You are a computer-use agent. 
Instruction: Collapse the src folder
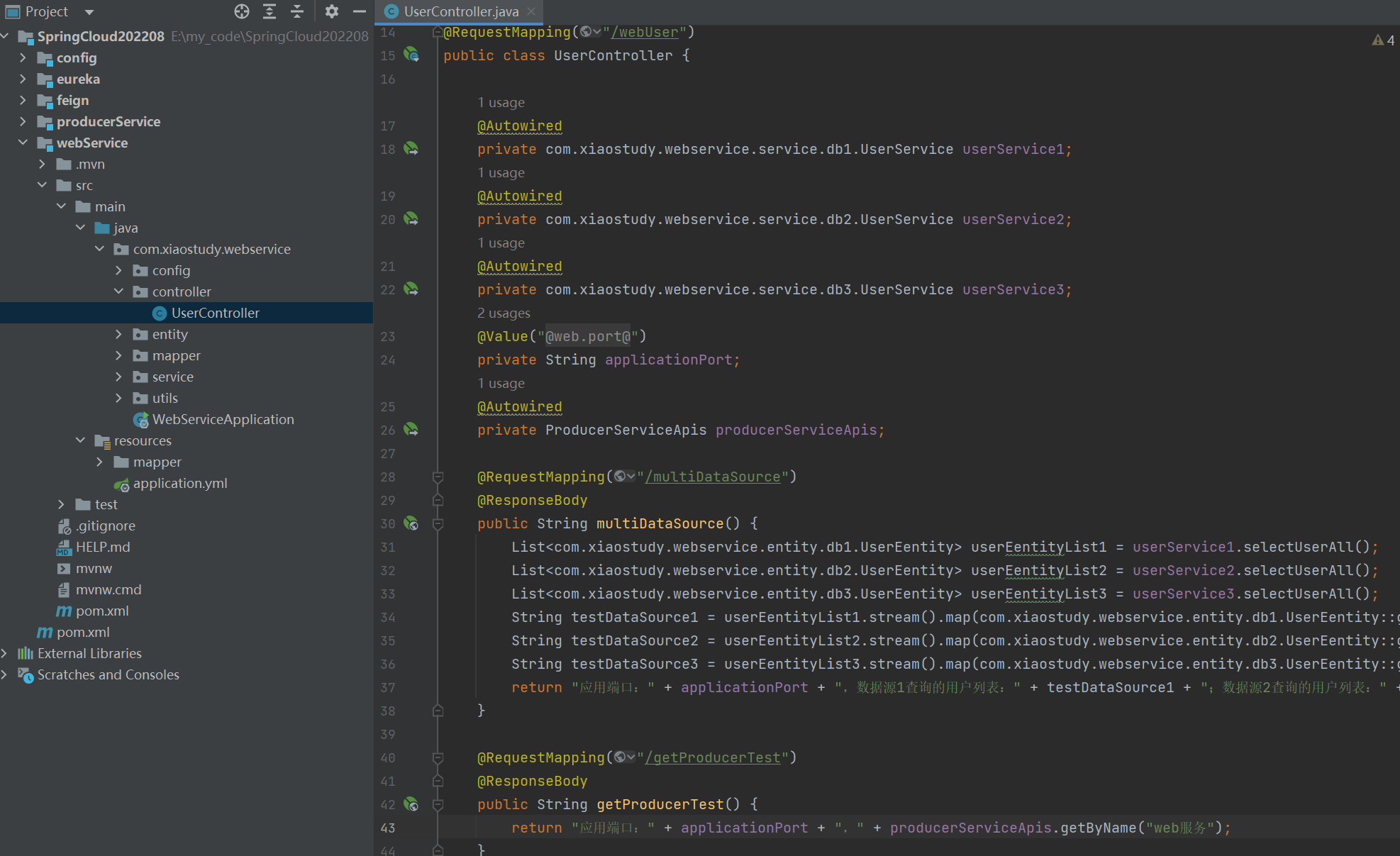click(42, 185)
